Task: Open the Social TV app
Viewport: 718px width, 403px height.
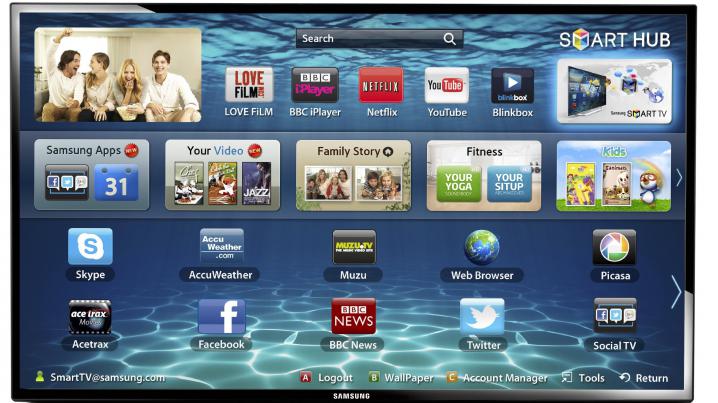Action: click(x=615, y=316)
